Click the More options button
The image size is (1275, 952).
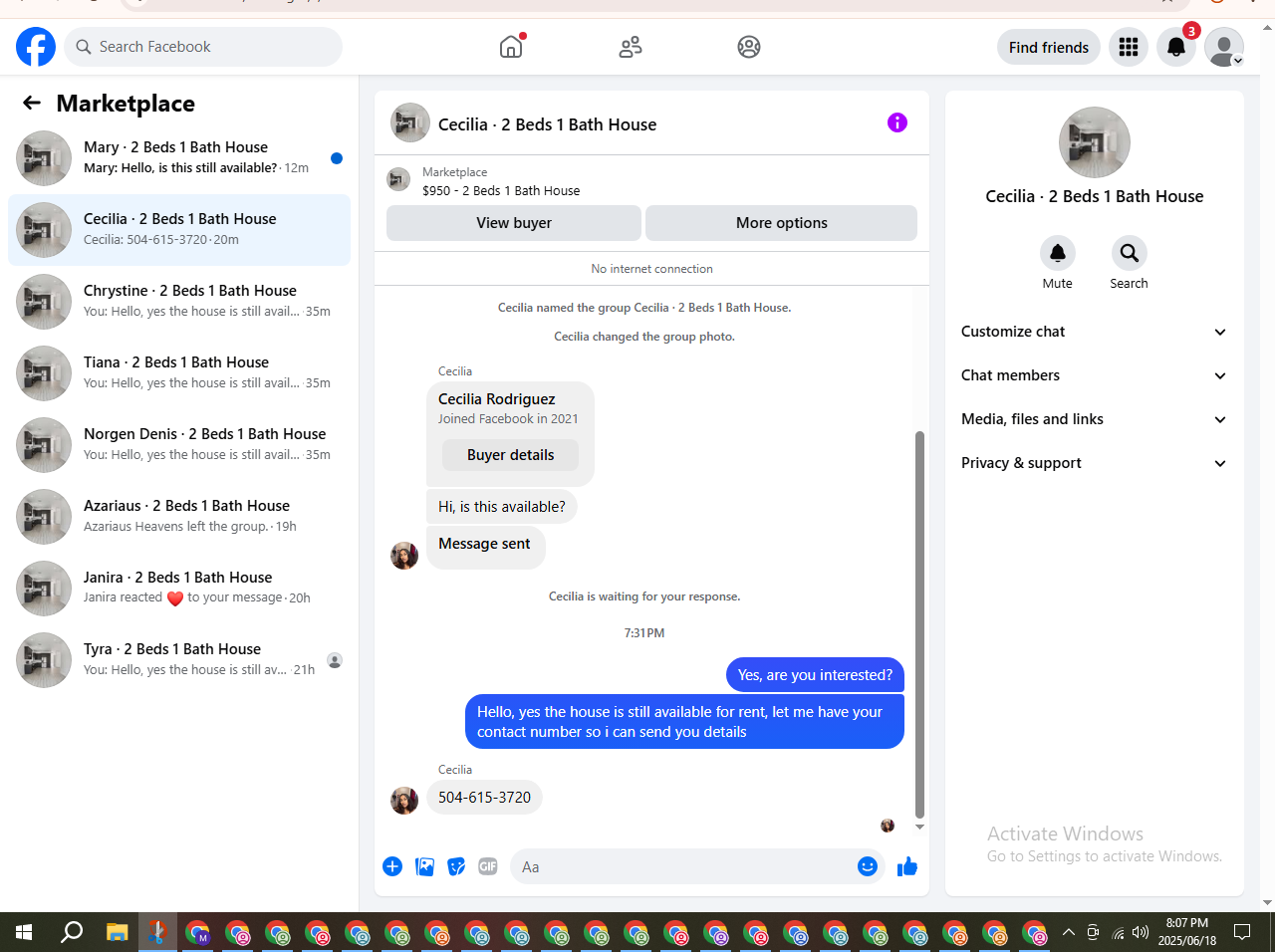tap(782, 223)
